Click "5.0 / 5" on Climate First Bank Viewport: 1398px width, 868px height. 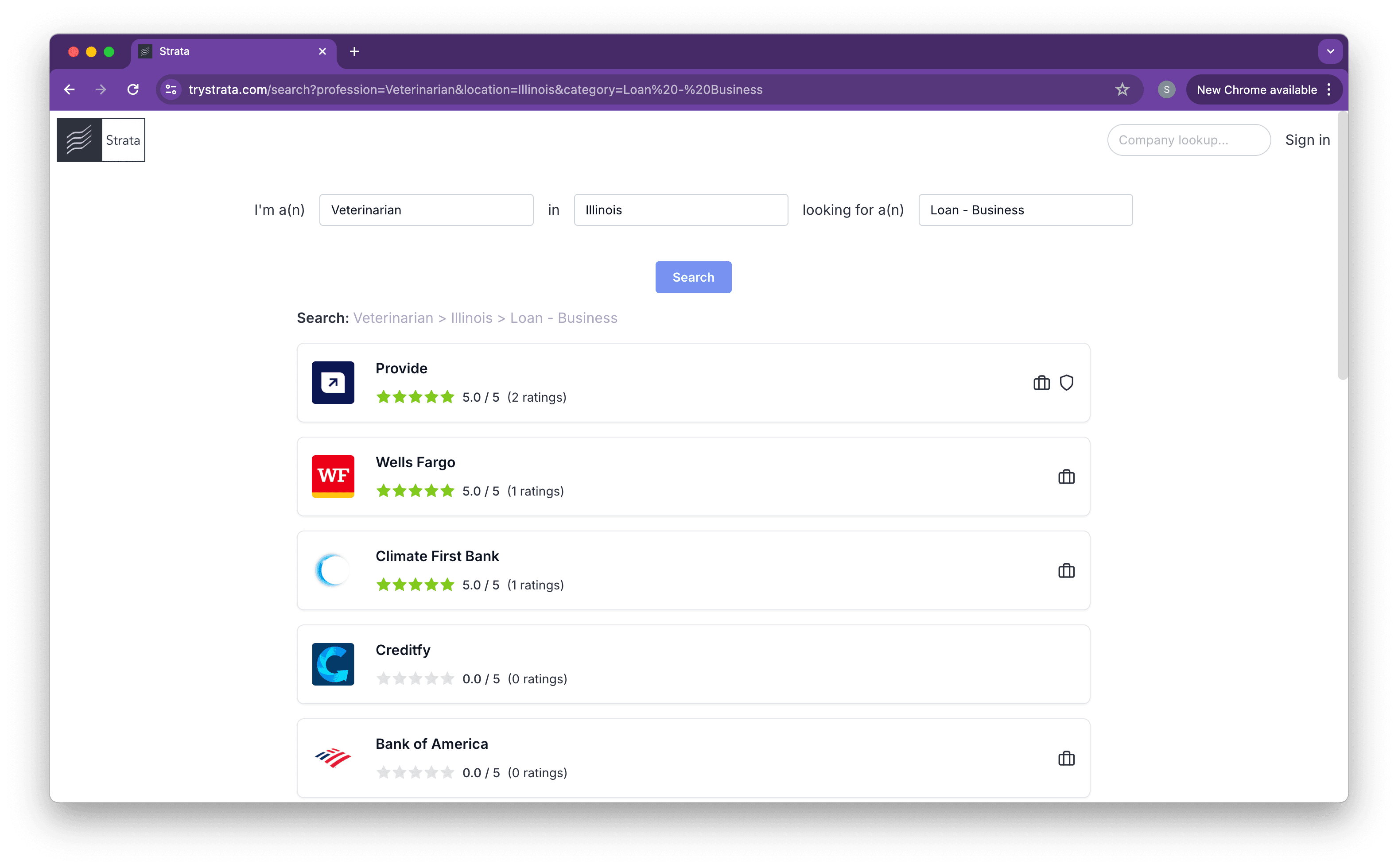[x=481, y=585]
